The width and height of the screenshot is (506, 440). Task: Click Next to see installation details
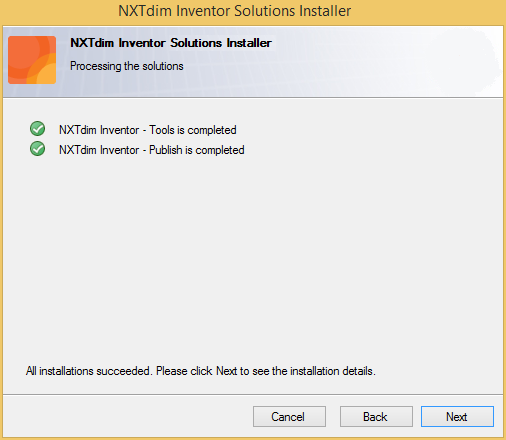(x=457, y=416)
